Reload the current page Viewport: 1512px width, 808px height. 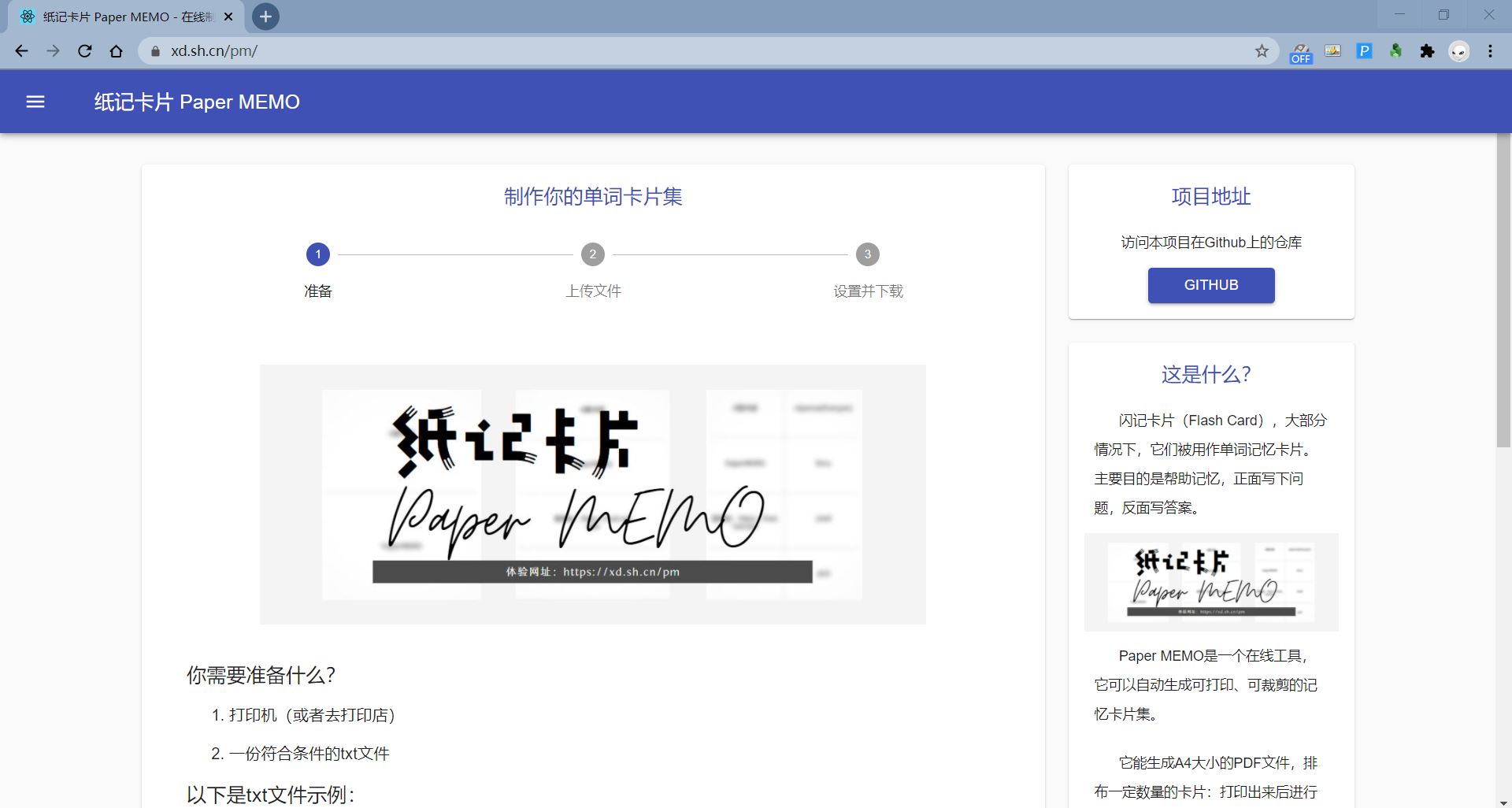[x=84, y=51]
